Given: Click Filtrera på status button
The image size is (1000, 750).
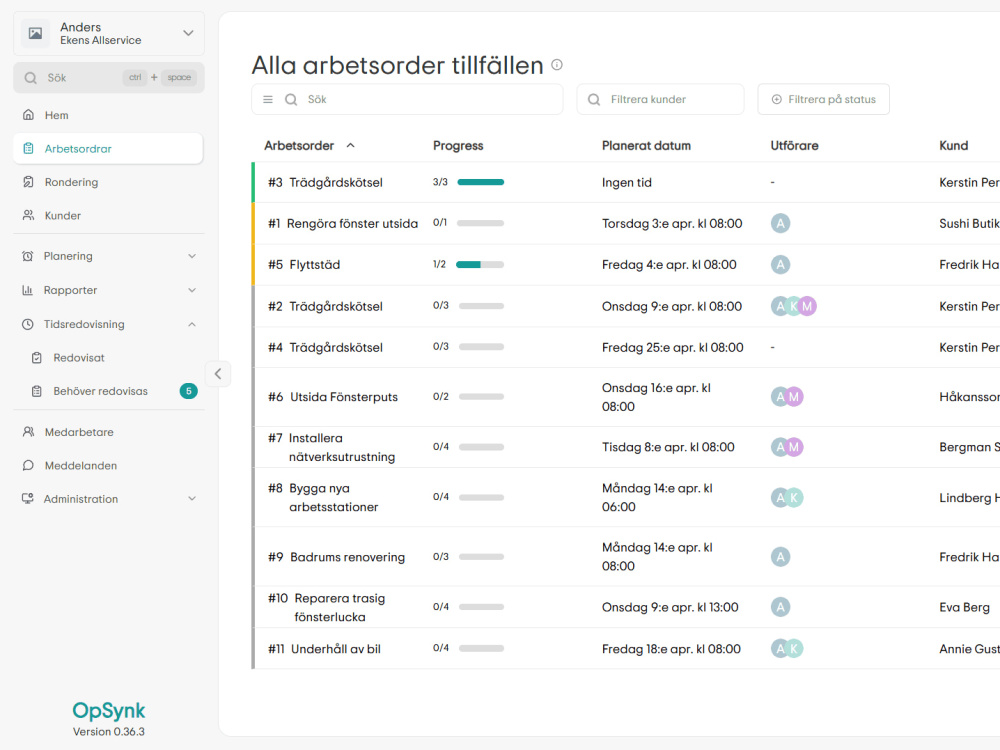Looking at the screenshot, I should coord(823,99).
